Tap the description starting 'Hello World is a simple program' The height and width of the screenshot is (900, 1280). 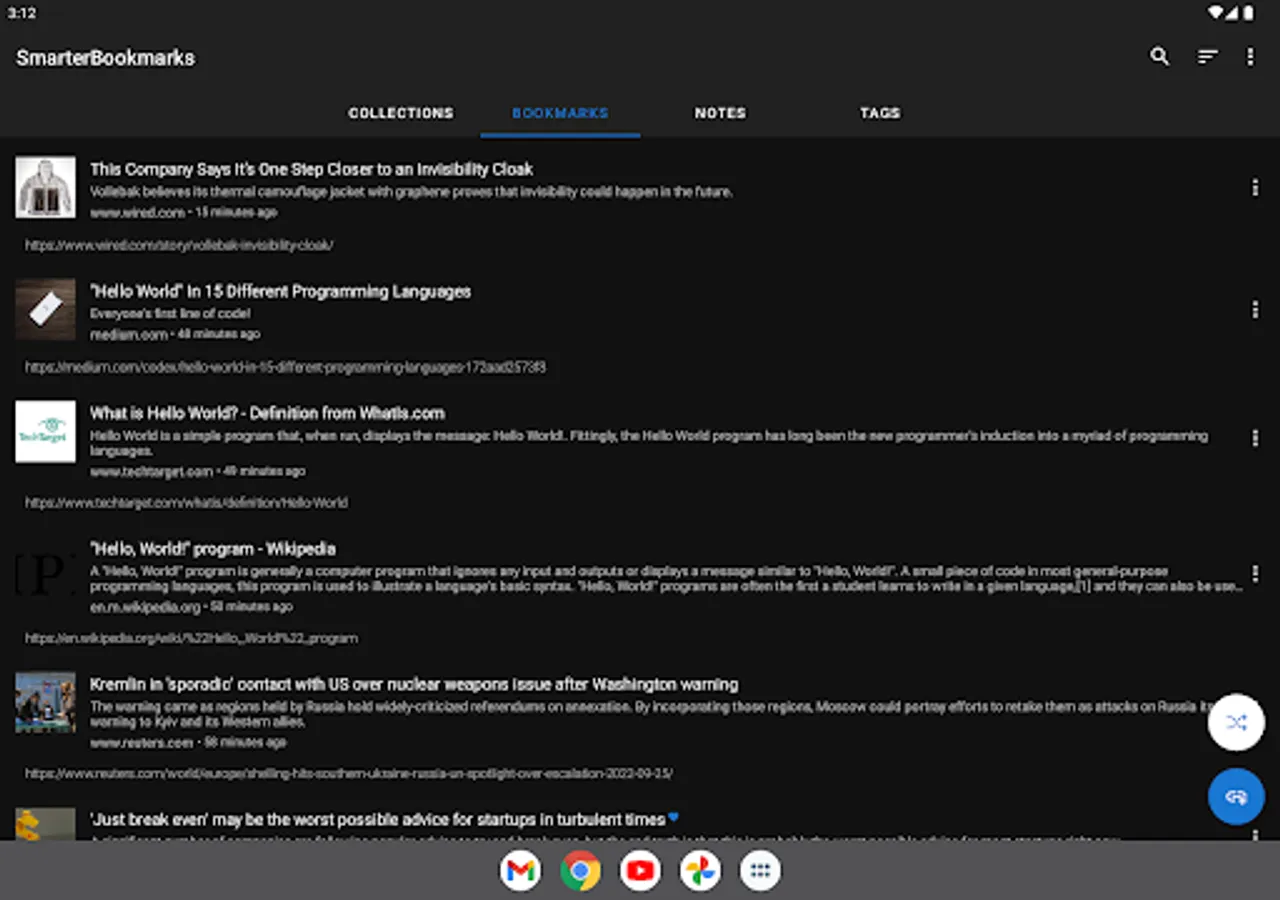tap(649, 443)
